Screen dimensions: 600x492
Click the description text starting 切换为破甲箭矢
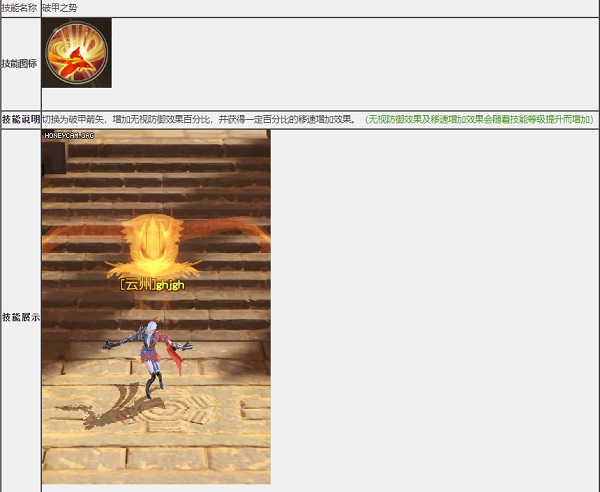pyautogui.click(x=200, y=119)
